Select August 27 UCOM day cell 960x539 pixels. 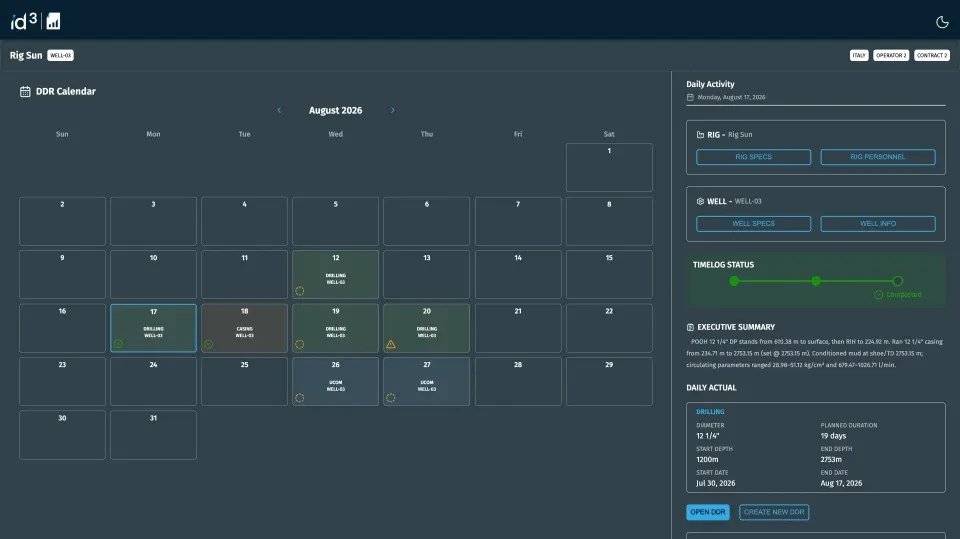[x=427, y=382]
